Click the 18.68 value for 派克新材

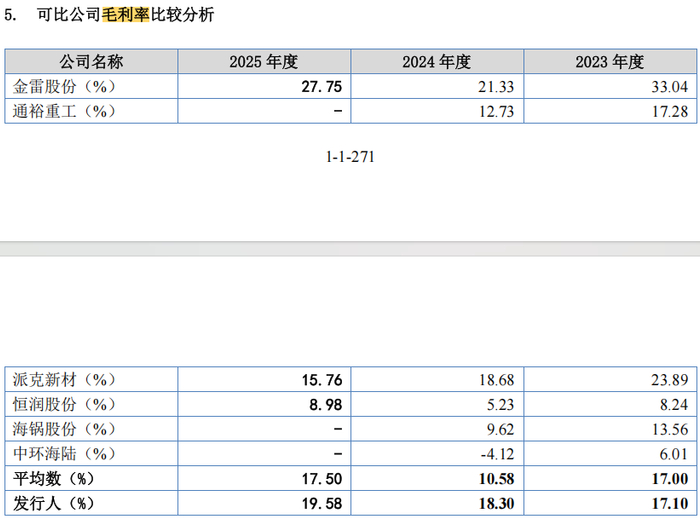[x=496, y=380]
